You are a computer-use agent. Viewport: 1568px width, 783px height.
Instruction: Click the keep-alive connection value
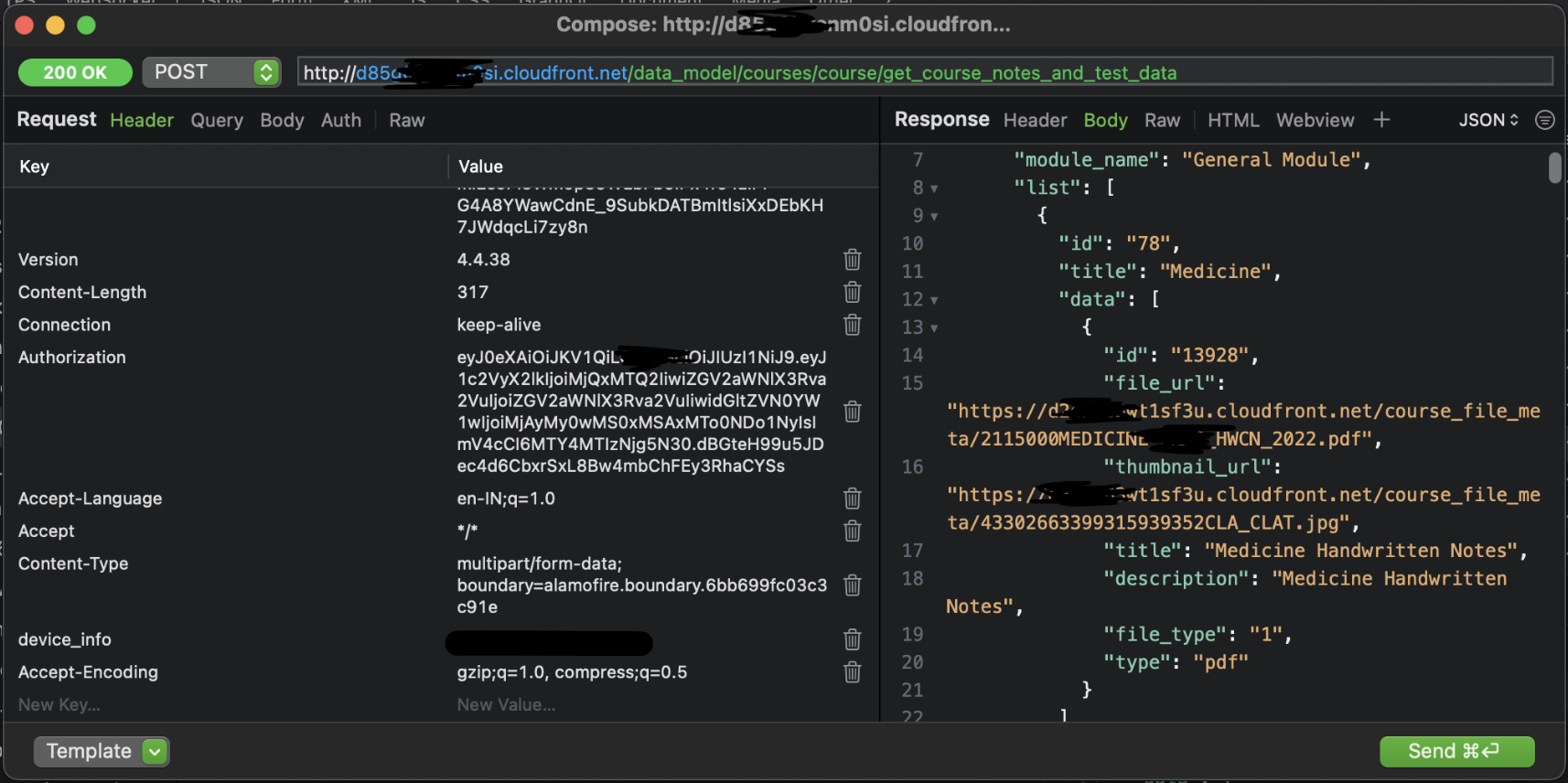(499, 325)
